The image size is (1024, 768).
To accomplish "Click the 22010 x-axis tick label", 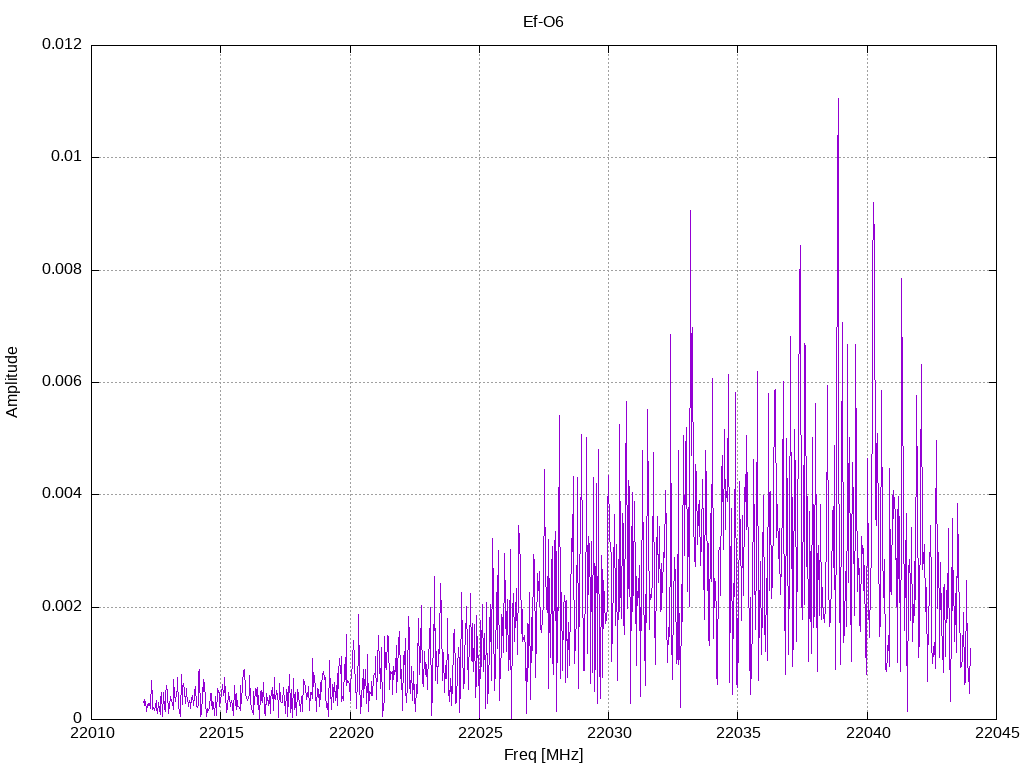I will click(x=92, y=733).
